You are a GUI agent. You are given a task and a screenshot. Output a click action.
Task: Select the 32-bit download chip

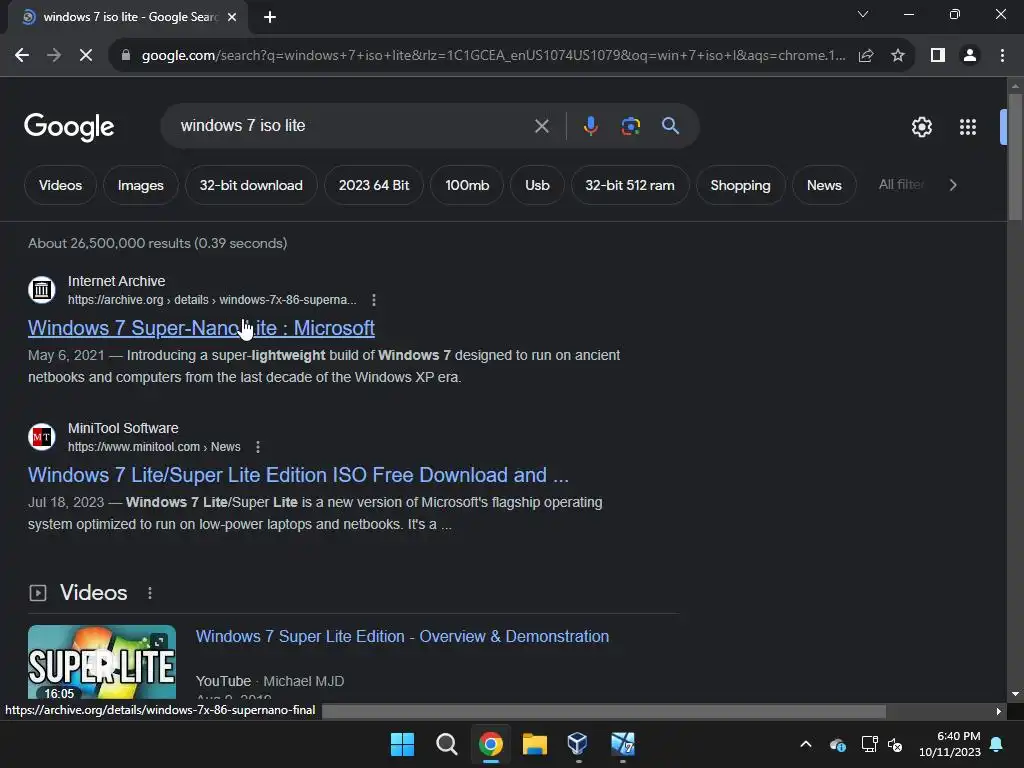coord(251,185)
